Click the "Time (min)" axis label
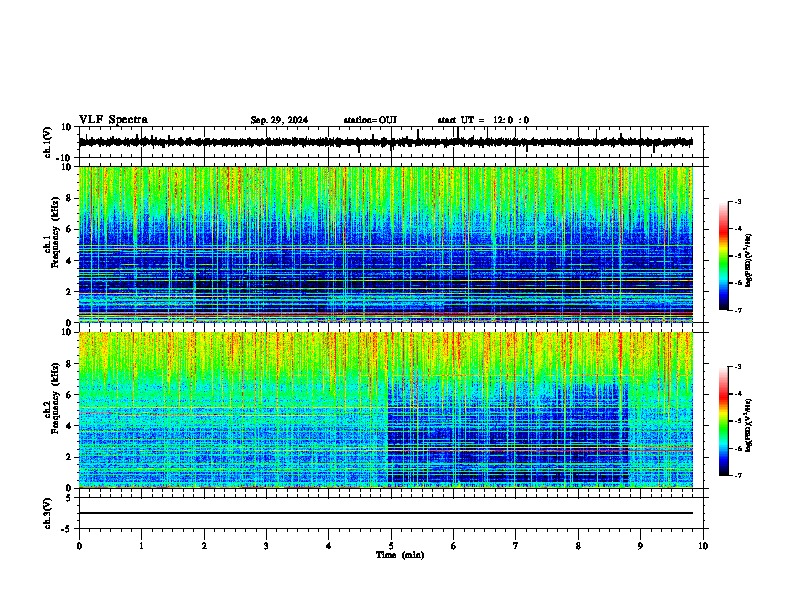This screenshot has height=612, width=792. [400, 555]
